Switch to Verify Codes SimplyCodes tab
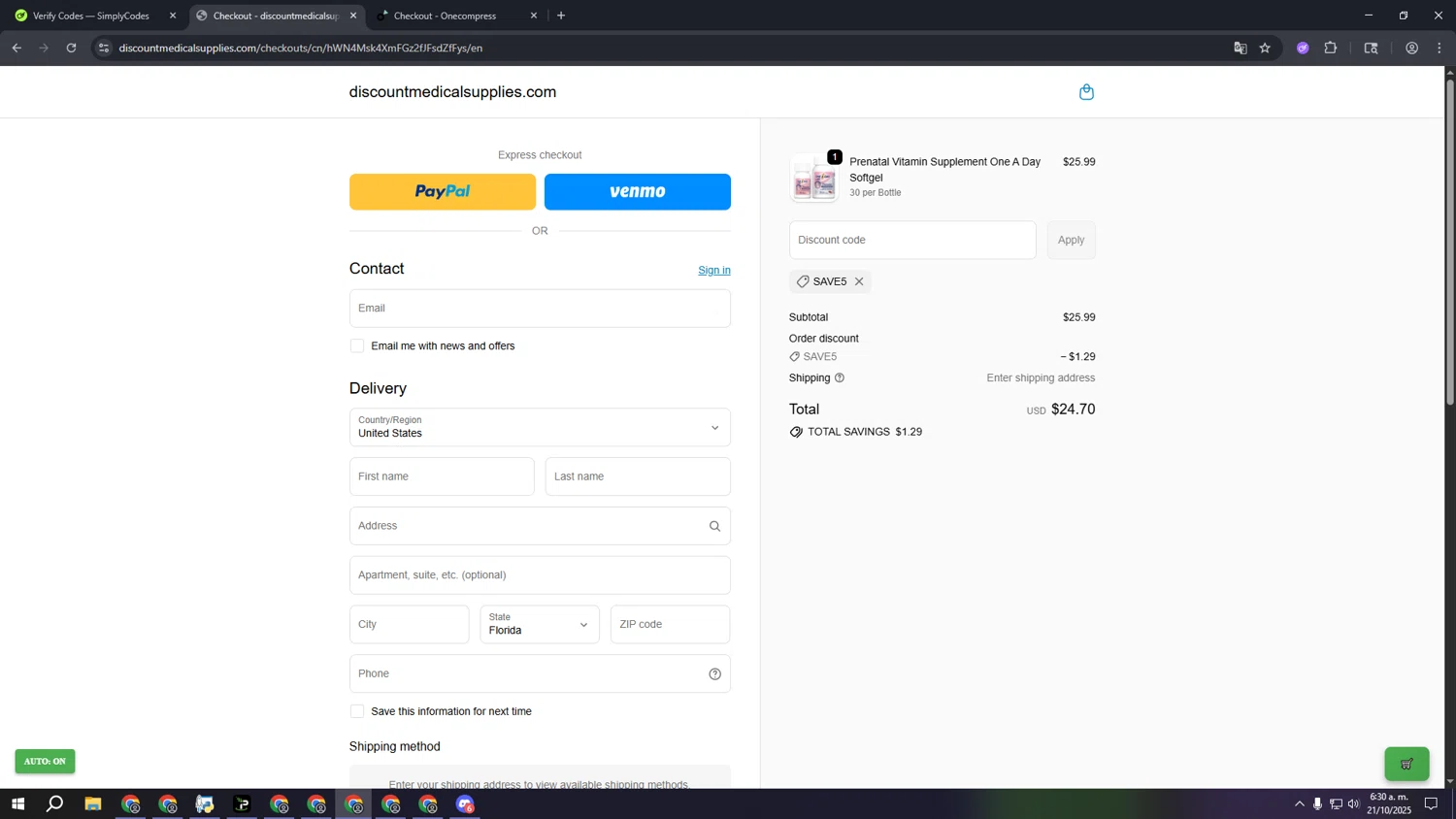Screen dimensions: 1456x819 coord(92,16)
